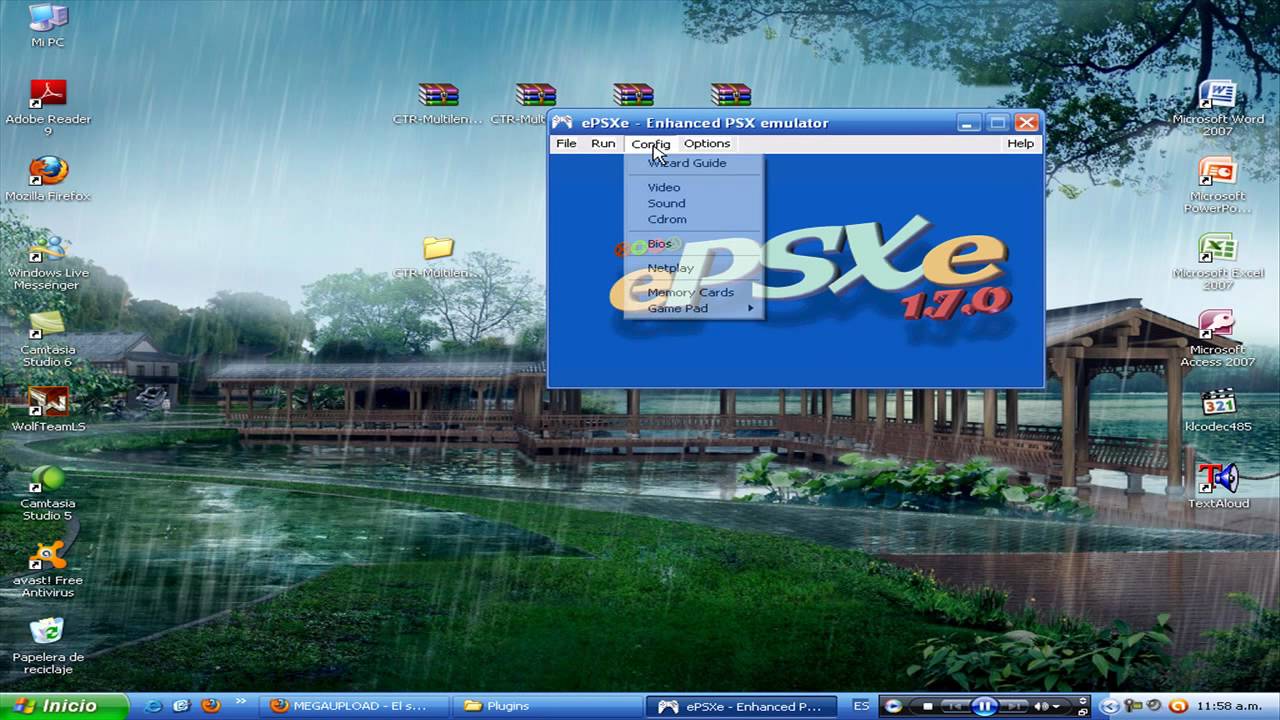Select Windows Live Messenger desktop icon
This screenshot has width=1280, height=720.
47,262
